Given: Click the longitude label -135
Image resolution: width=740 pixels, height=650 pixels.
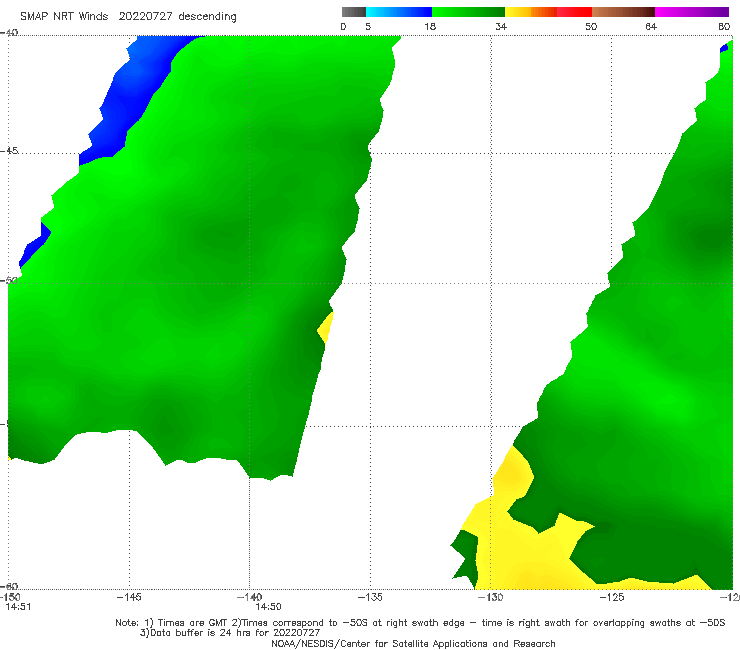Looking at the screenshot, I should pyautogui.click(x=370, y=597).
